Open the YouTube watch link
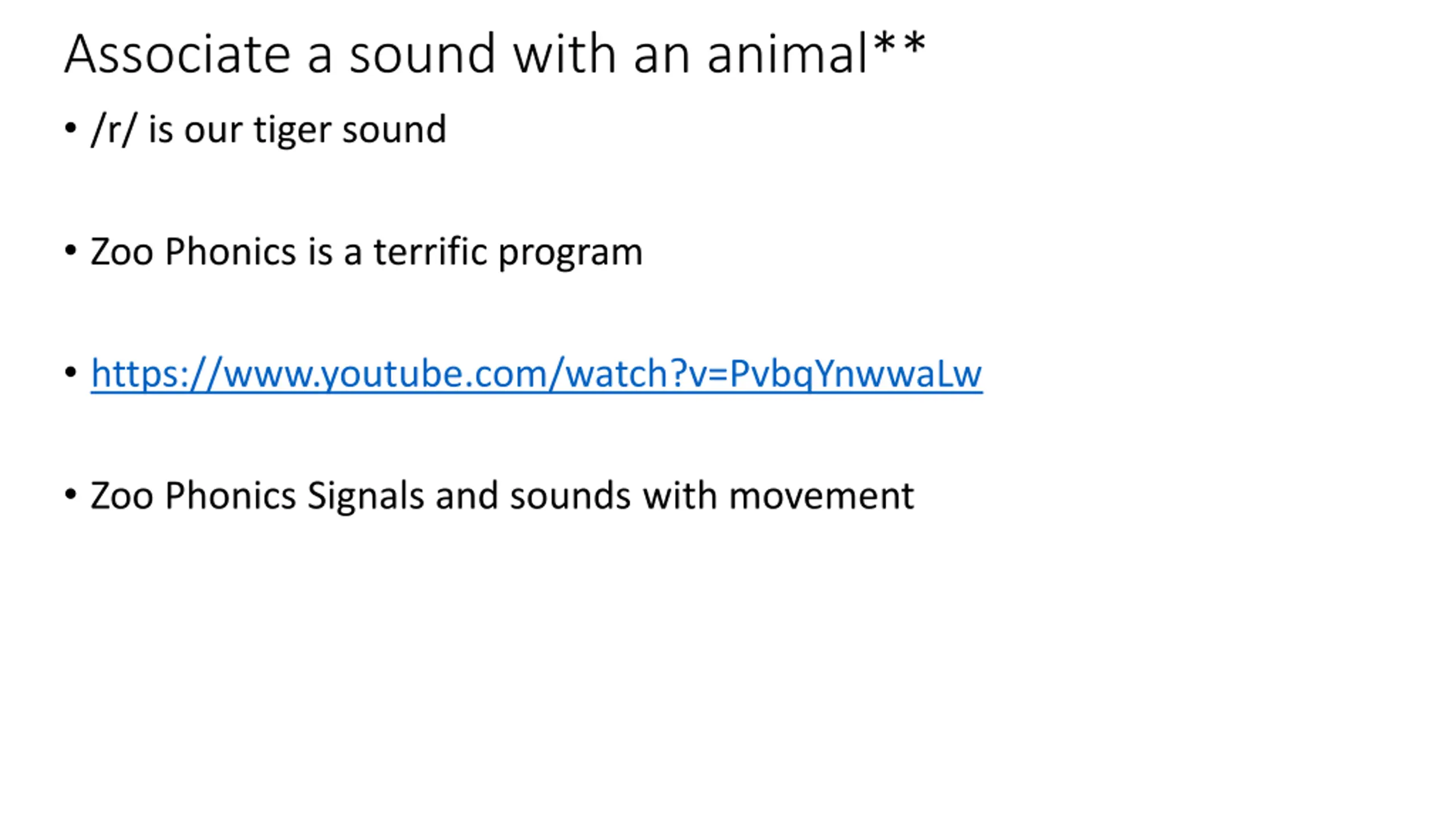1456x819 pixels. point(536,374)
